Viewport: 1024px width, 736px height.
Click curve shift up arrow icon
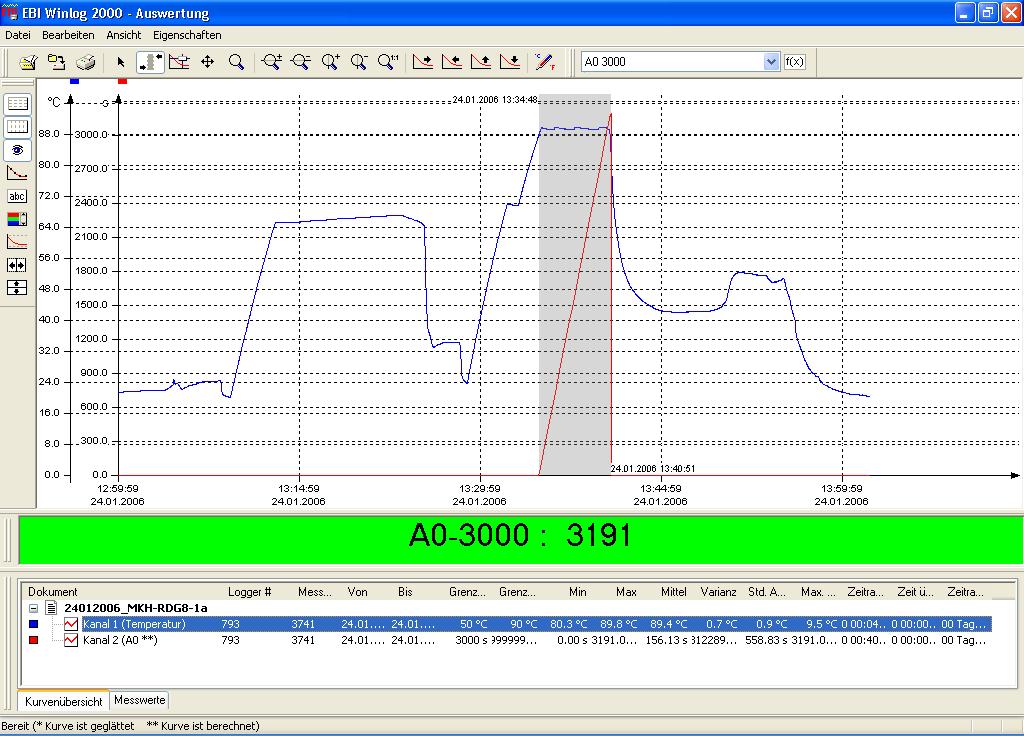tap(481, 62)
